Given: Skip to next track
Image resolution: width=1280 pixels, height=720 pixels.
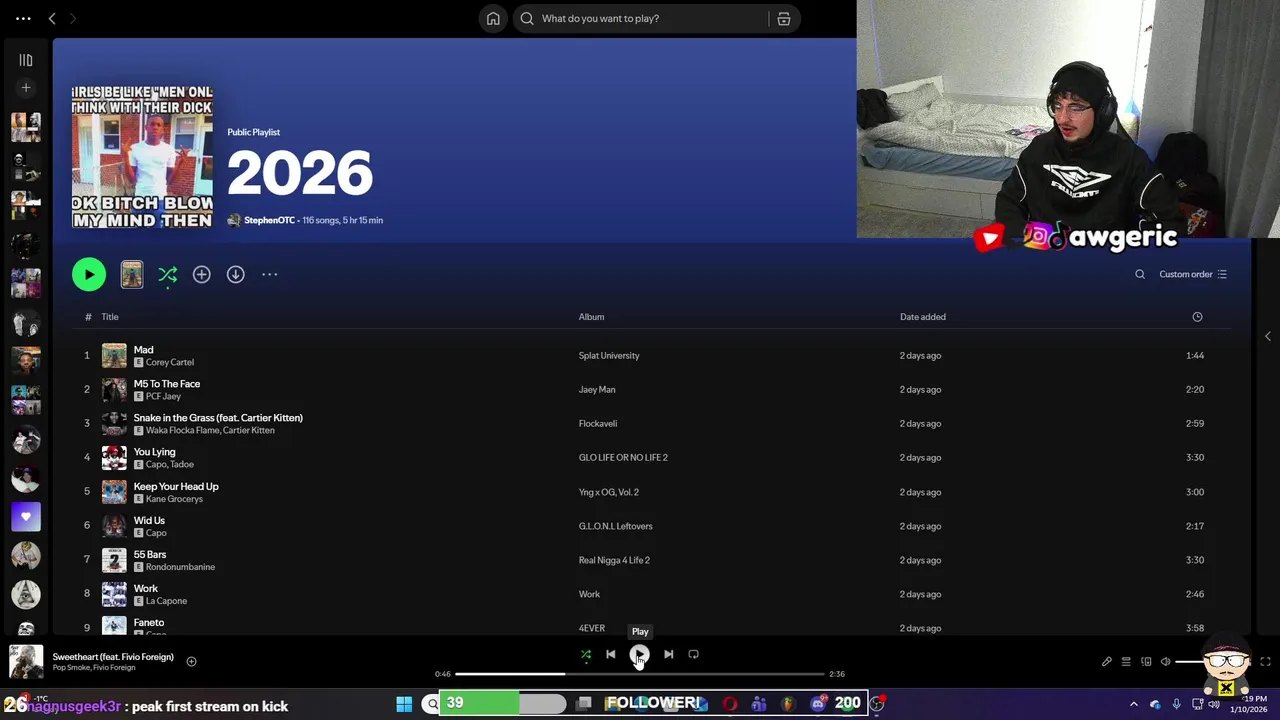Looking at the screenshot, I should (x=668, y=655).
